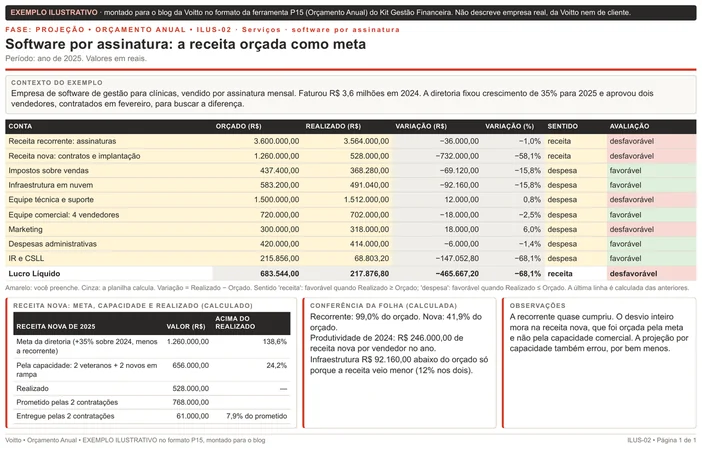
Task: Click the 'RECEITA NOVA: META, CAPACIDADE E REALIZADO' heading
Action: point(133,306)
